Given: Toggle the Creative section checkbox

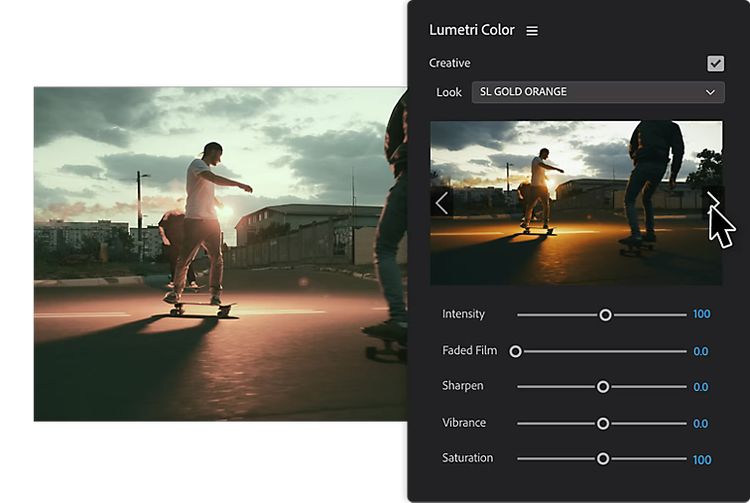Looking at the screenshot, I should click(x=715, y=63).
